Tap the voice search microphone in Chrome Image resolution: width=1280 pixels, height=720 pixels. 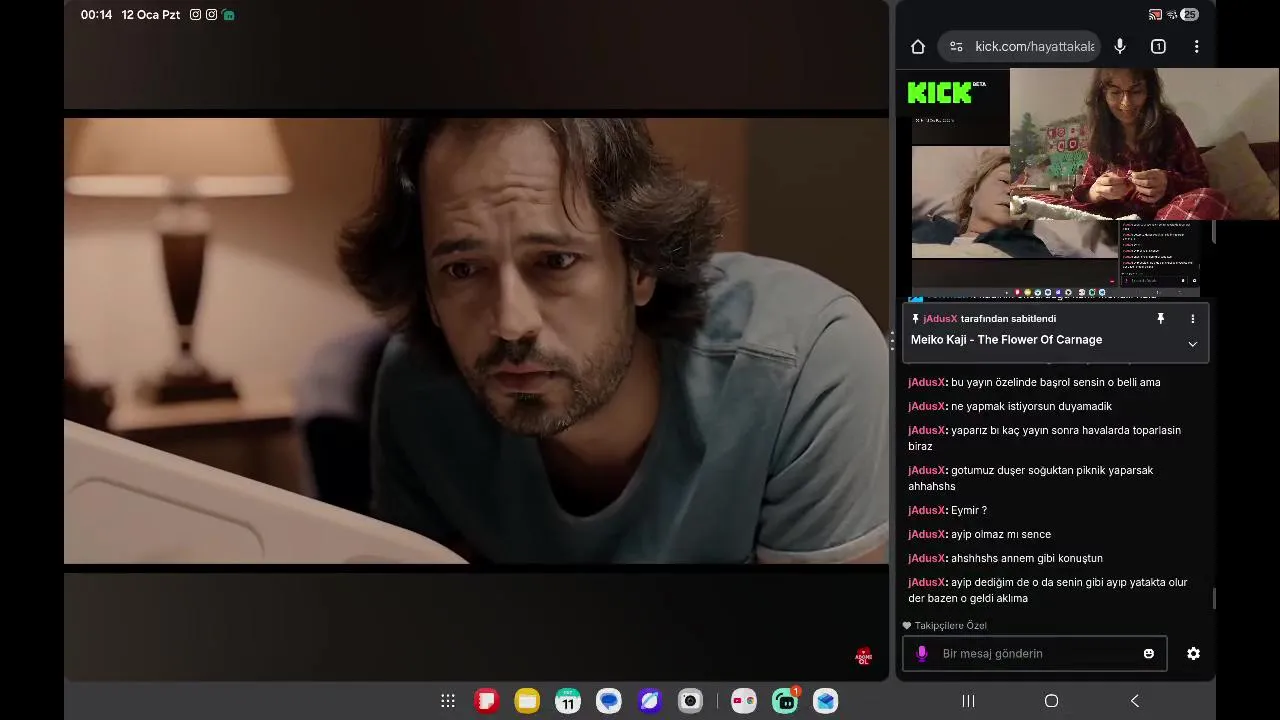click(x=1120, y=46)
